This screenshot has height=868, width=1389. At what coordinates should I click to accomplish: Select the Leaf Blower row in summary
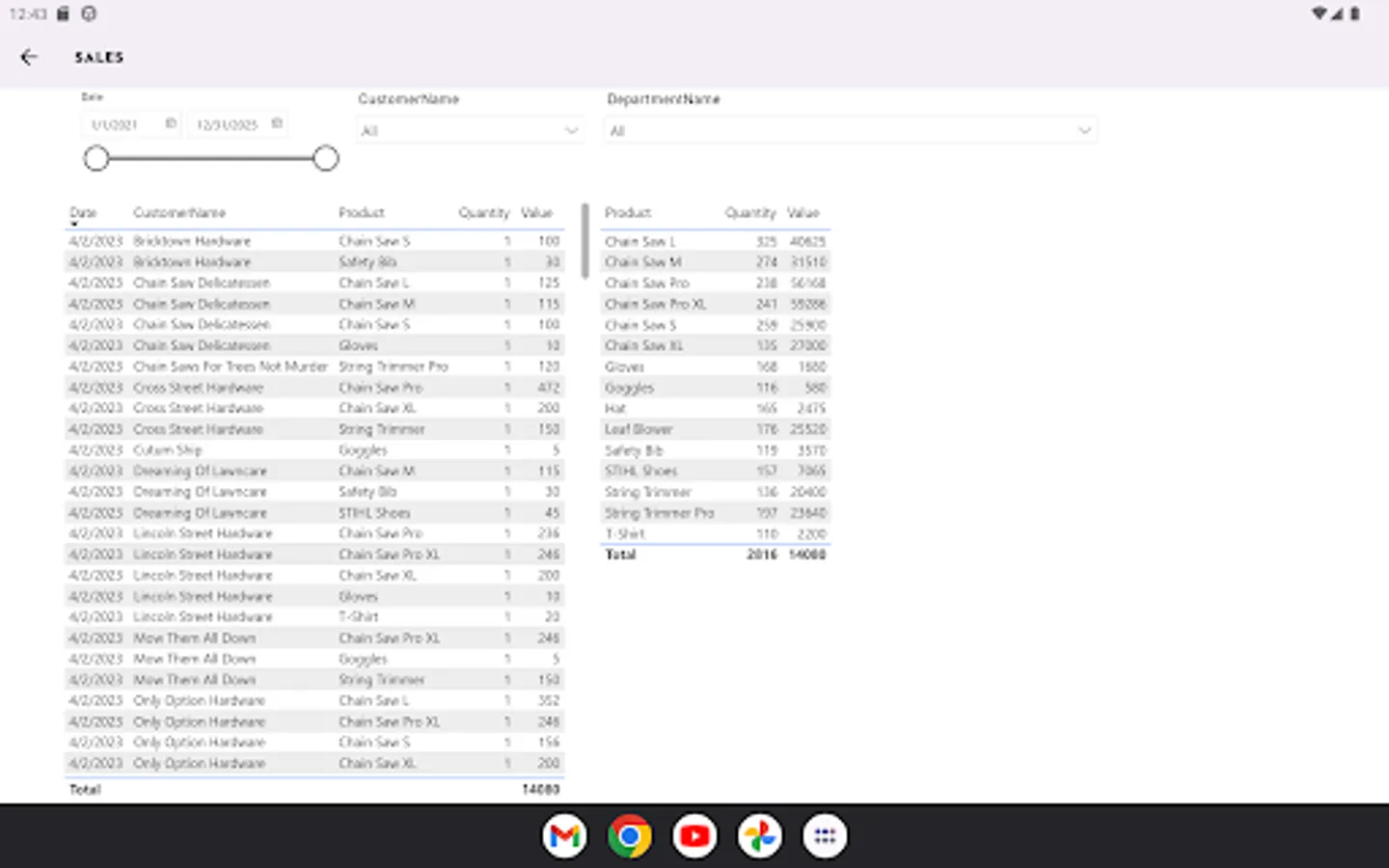[x=639, y=429]
